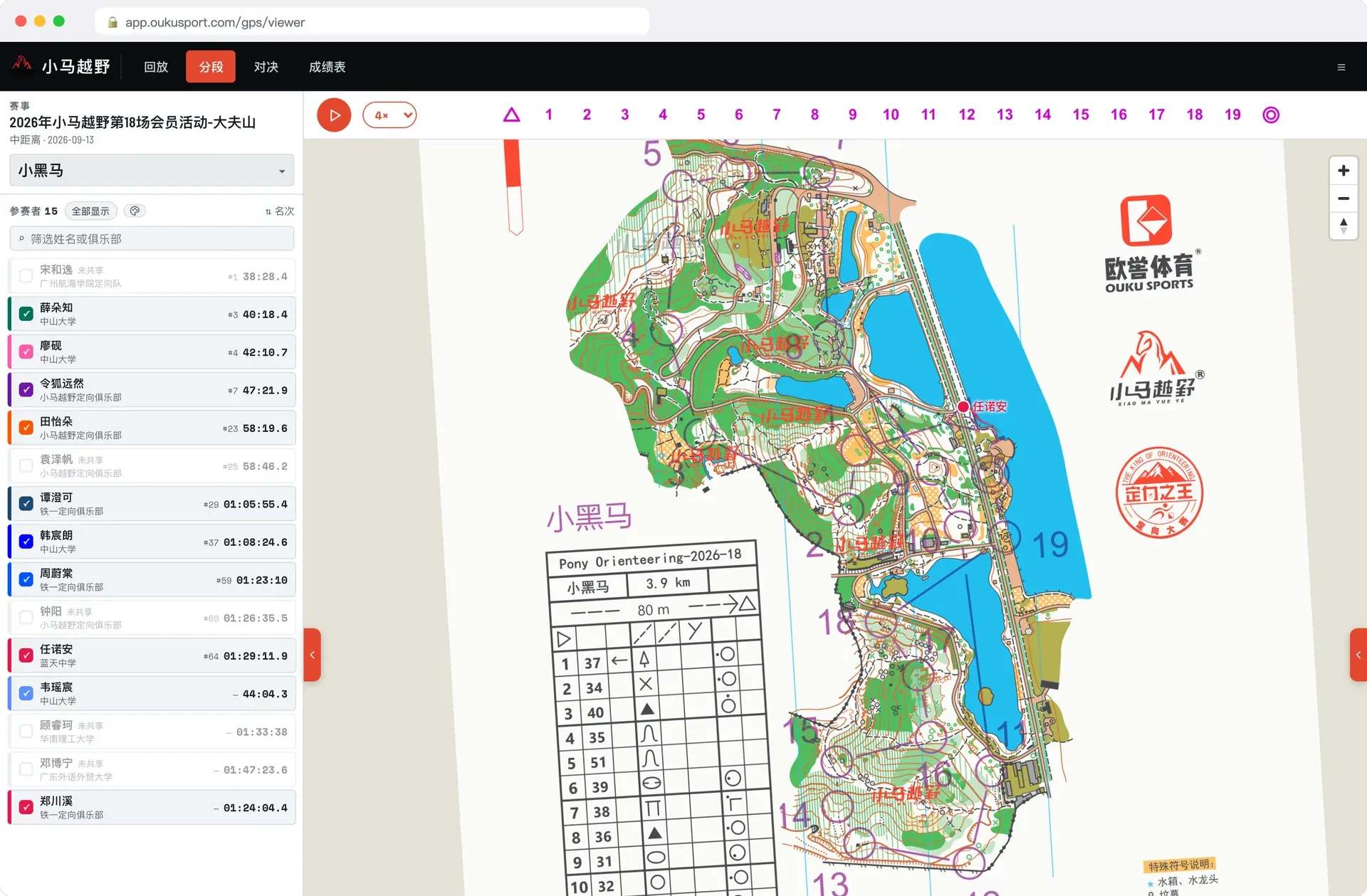Click the 任诺安 runner marker on map

point(963,407)
